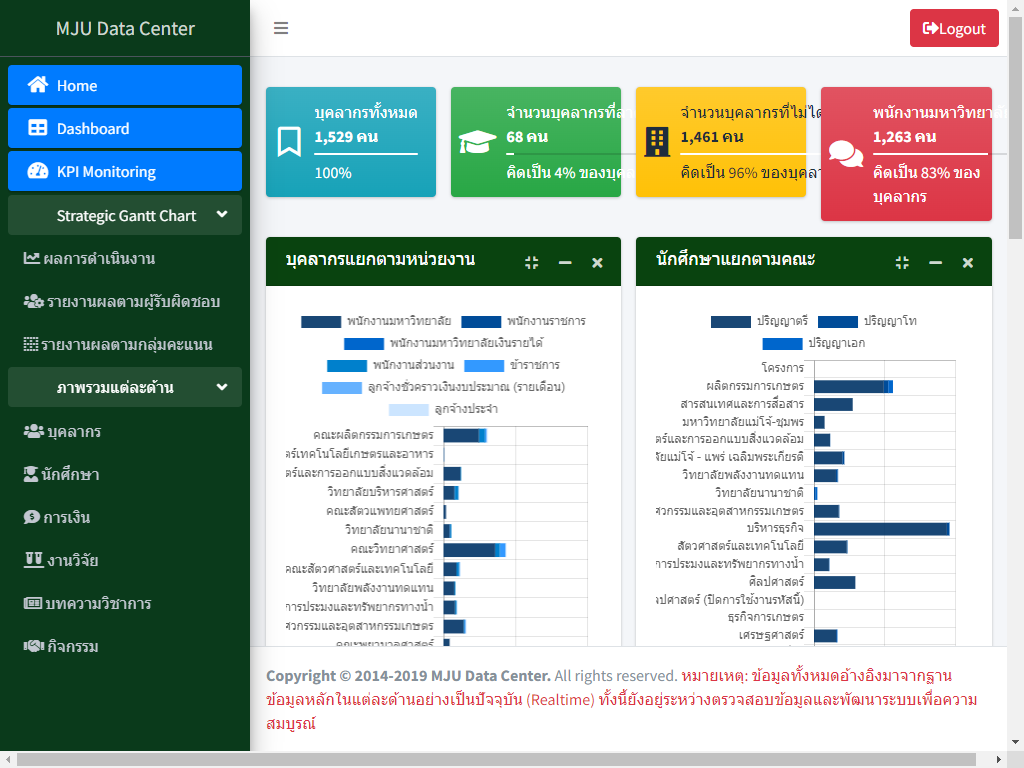Toggle ปริญญาโท legend series in student chart
Screen dimensions: 1024x768
coord(866,321)
